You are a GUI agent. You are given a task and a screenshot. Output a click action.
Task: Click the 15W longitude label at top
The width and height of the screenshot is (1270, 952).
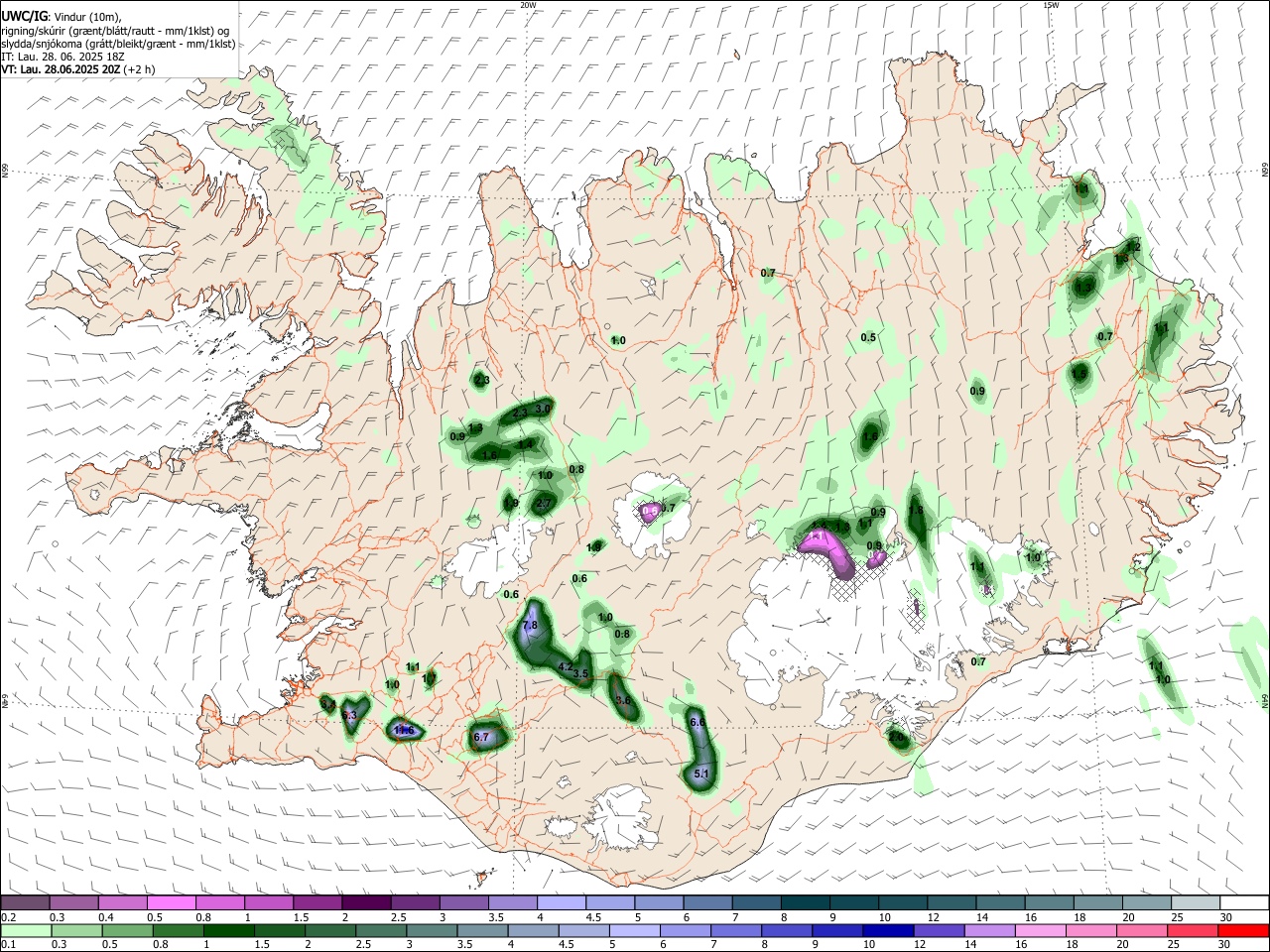pyautogui.click(x=1051, y=5)
